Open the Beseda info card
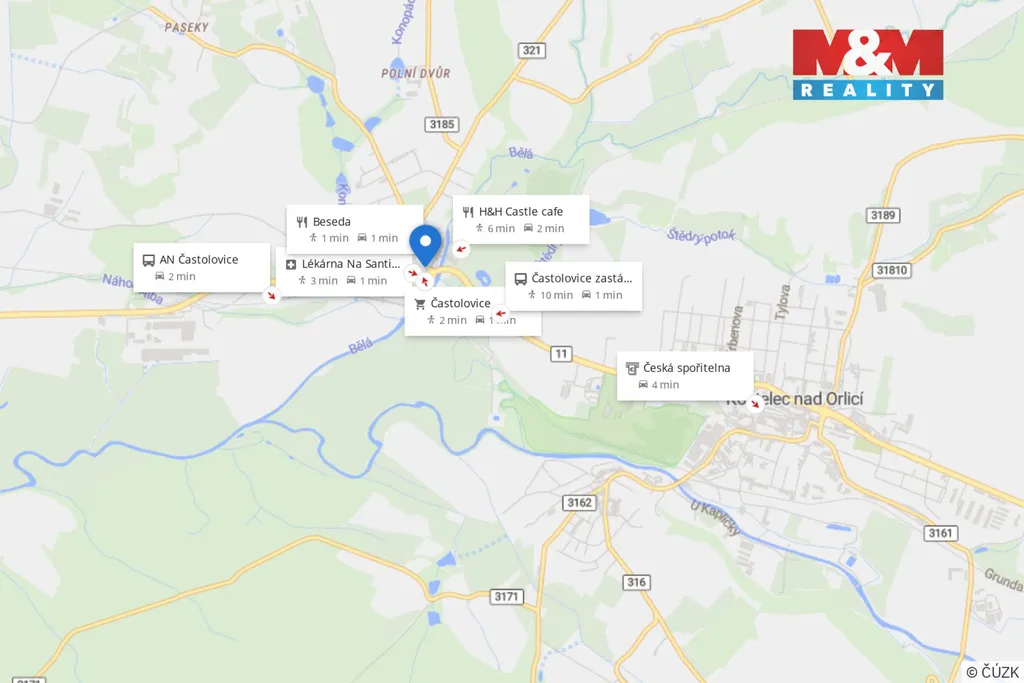The width and height of the screenshot is (1024, 683). [x=355, y=229]
